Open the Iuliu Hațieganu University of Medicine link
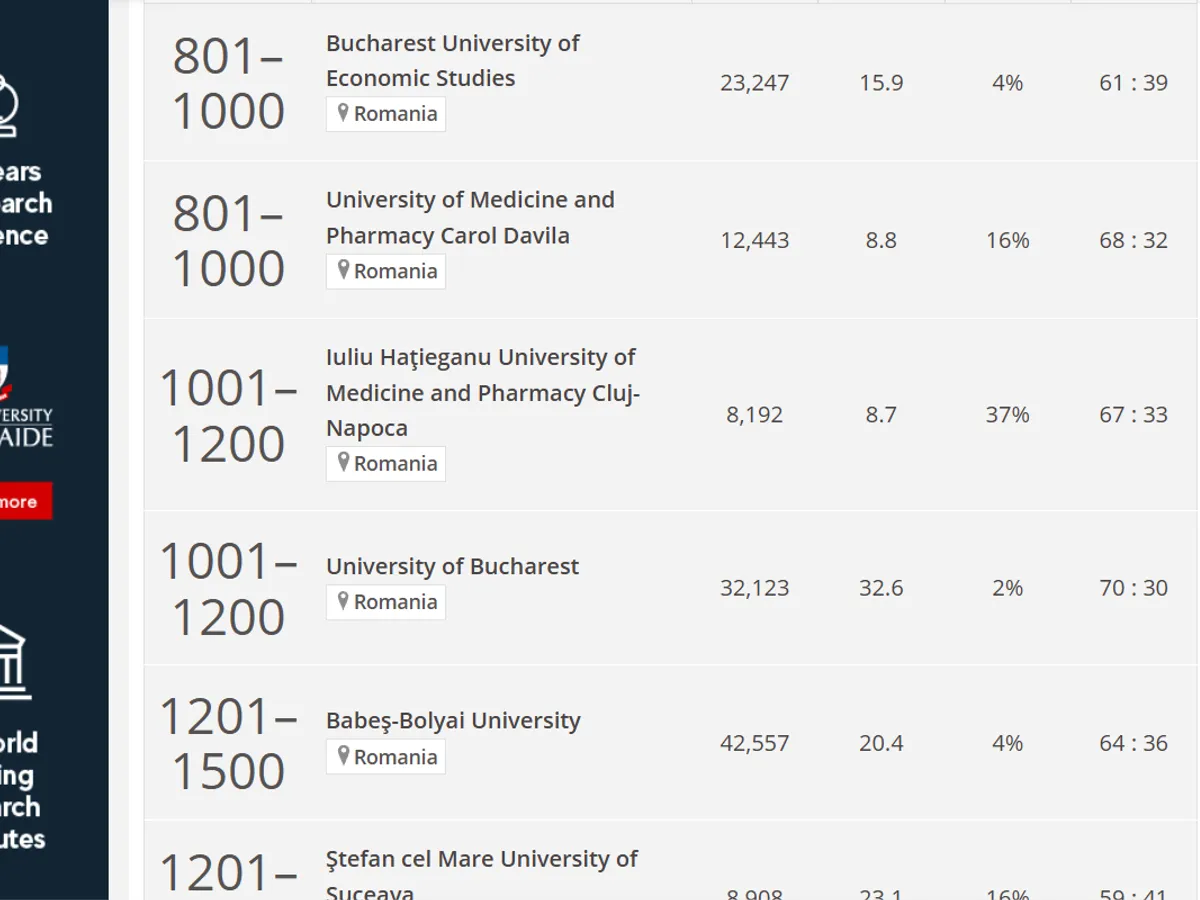Screen dimensions: 1200x900 482,392
